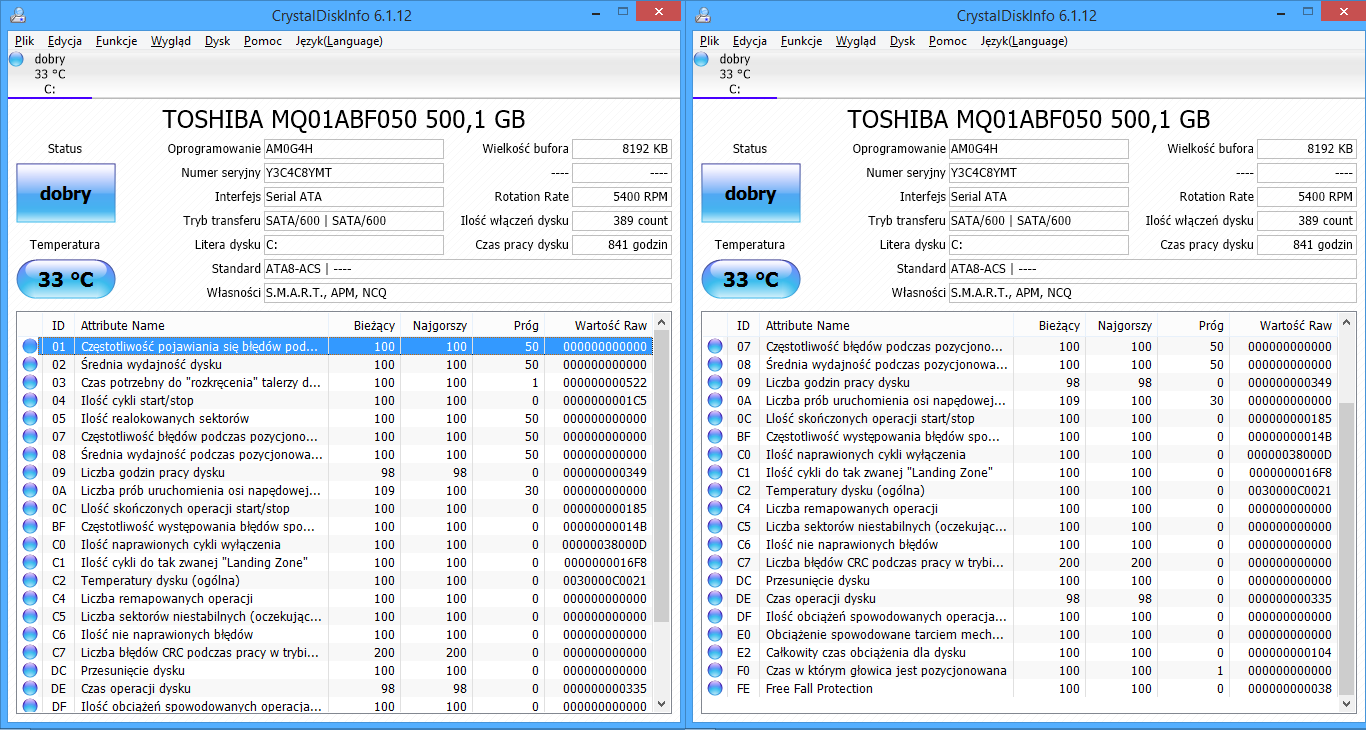Click CrystalDiskInfo app icon in left title bar
Screen dimensions: 1366x730
coord(19,14)
